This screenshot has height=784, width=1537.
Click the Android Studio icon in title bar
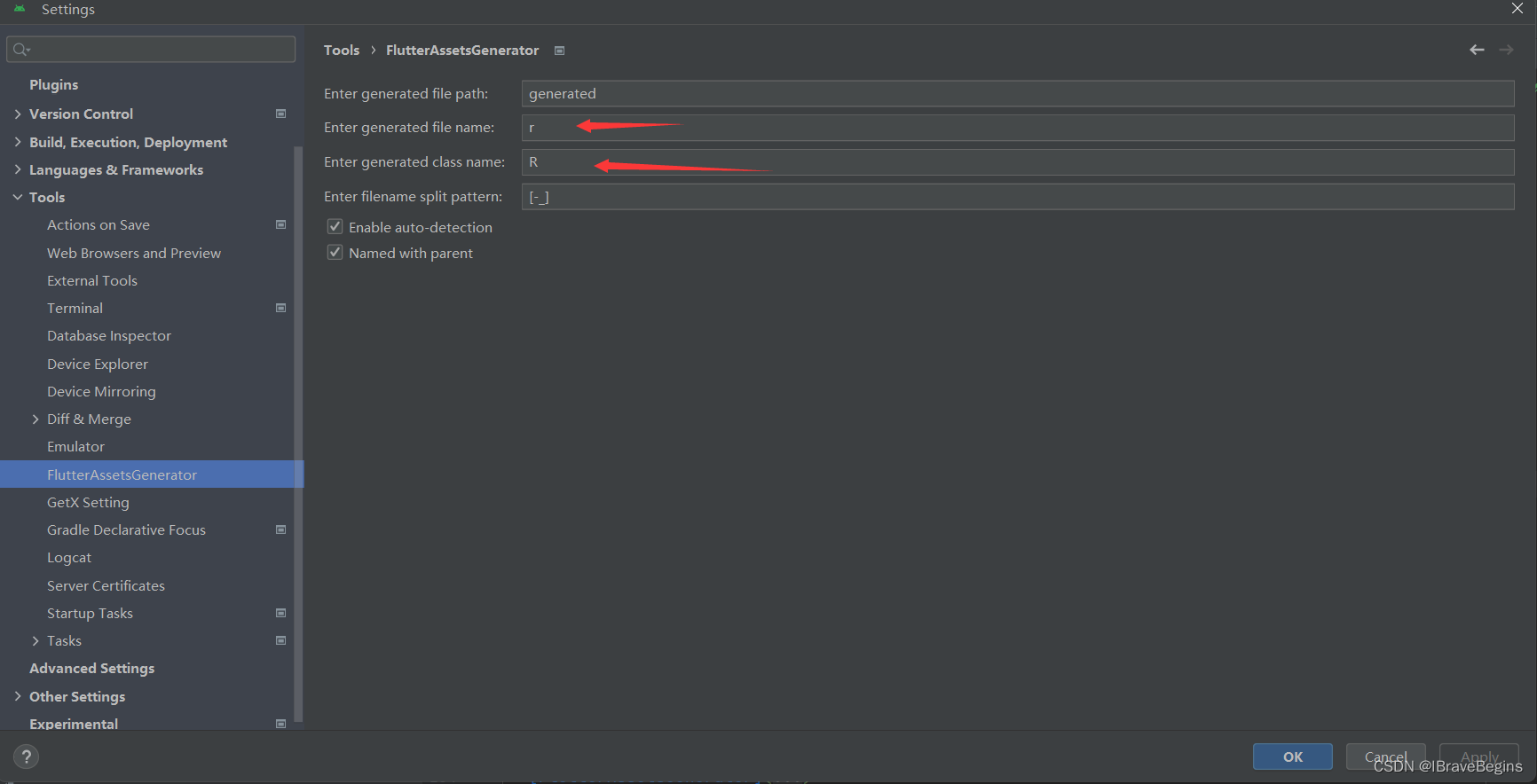(20, 9)
